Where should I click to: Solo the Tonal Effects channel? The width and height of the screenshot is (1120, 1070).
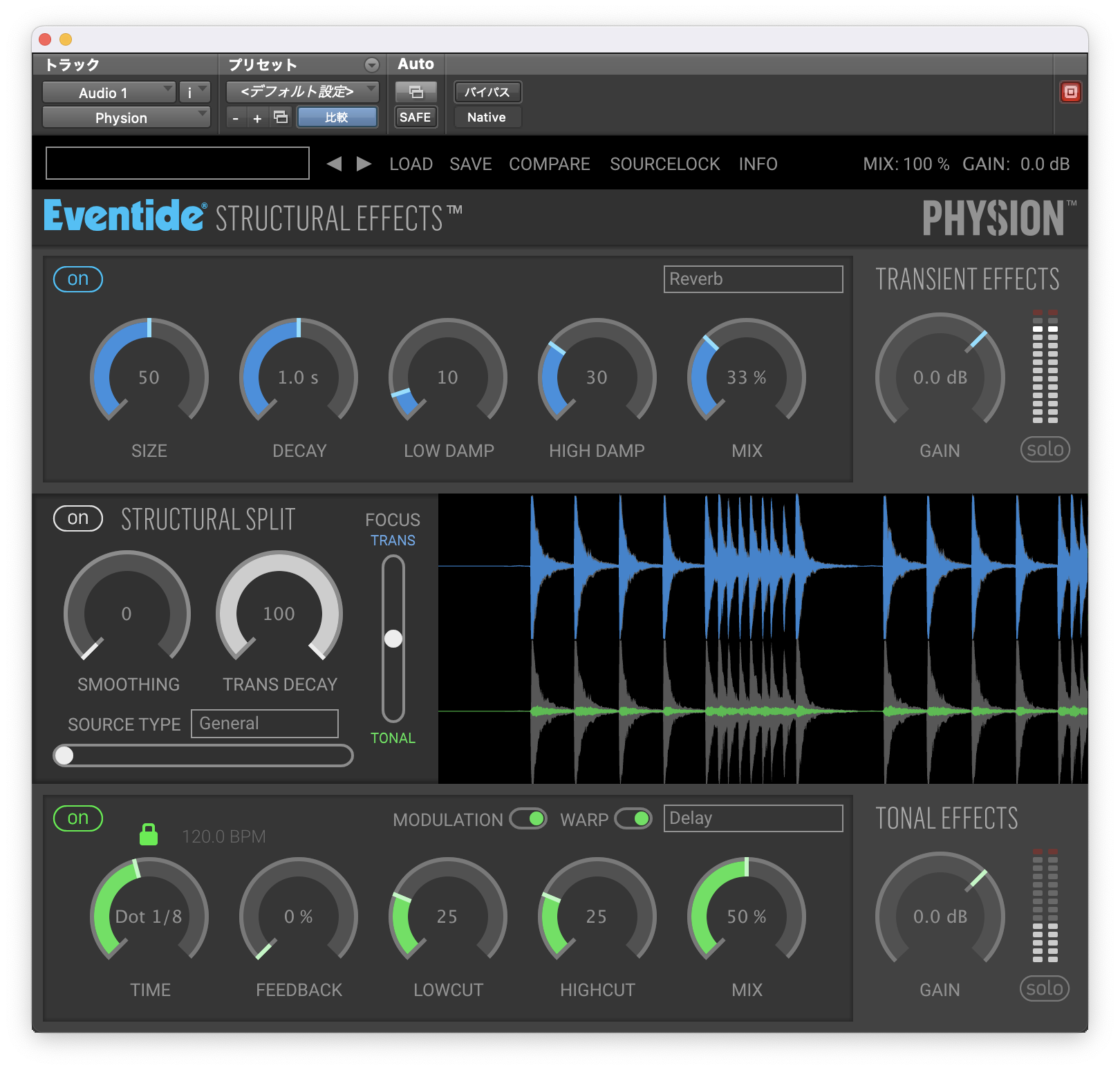1045,988
